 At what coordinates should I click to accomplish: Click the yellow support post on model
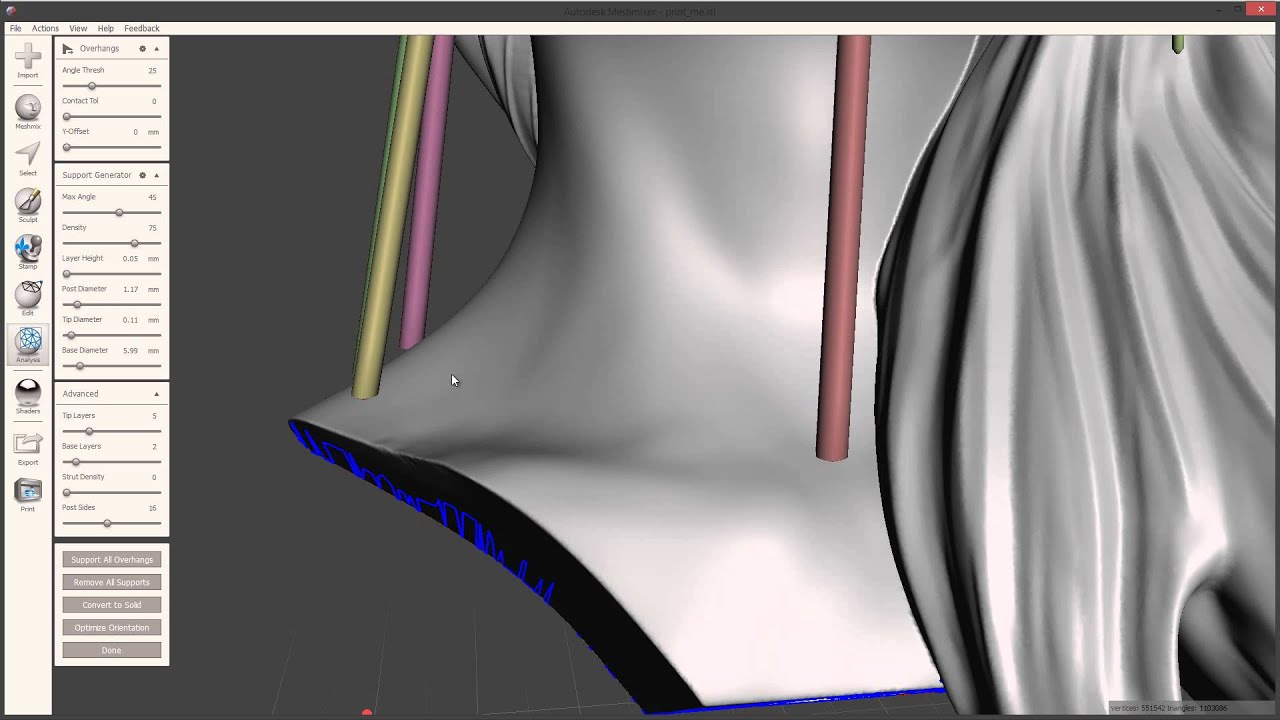click(x=393, y=220)
